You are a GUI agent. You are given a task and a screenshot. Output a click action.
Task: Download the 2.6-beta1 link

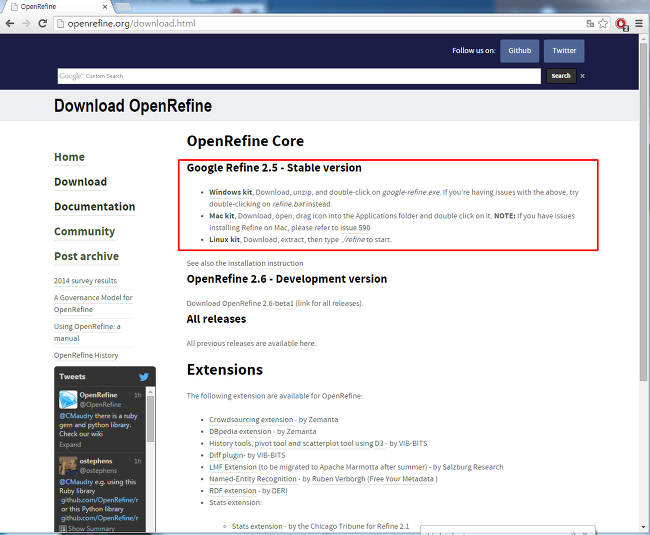(278, 304)
